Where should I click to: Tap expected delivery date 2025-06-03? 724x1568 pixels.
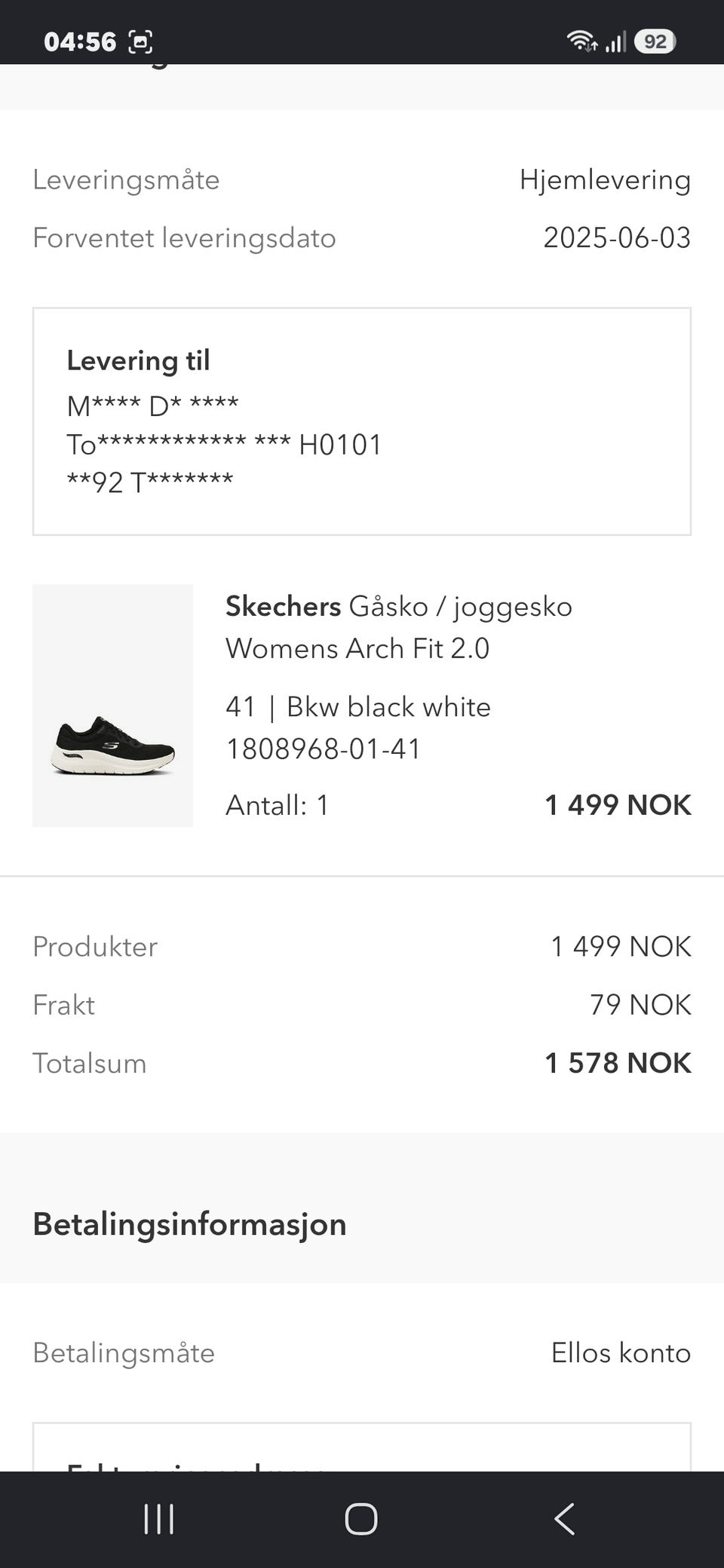coord(617,237)
